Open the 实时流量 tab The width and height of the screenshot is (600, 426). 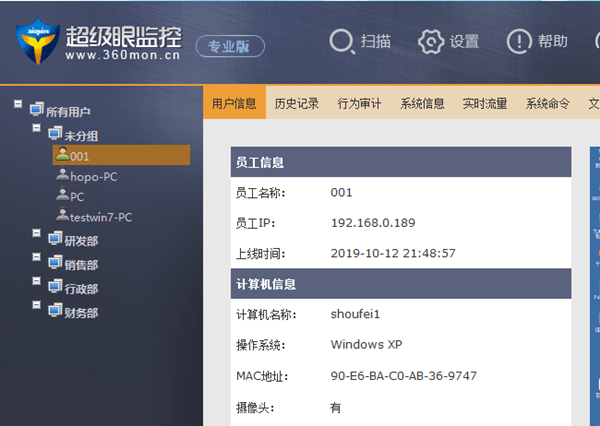tap(485, 103)
